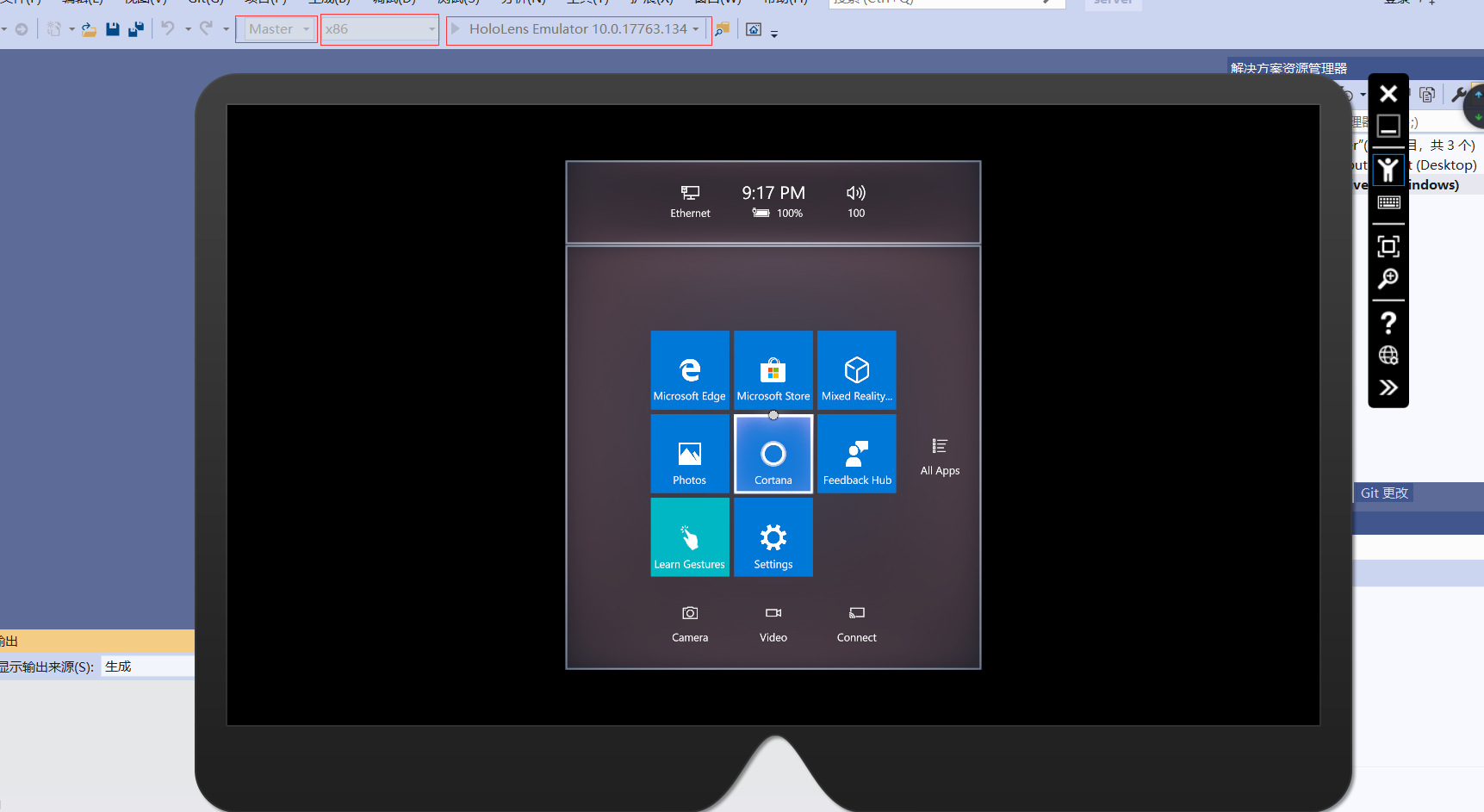Viewport: 1484px width, 812px height.
Task: Expand the Redo history dropdown arrow
Action: (226, 29)
